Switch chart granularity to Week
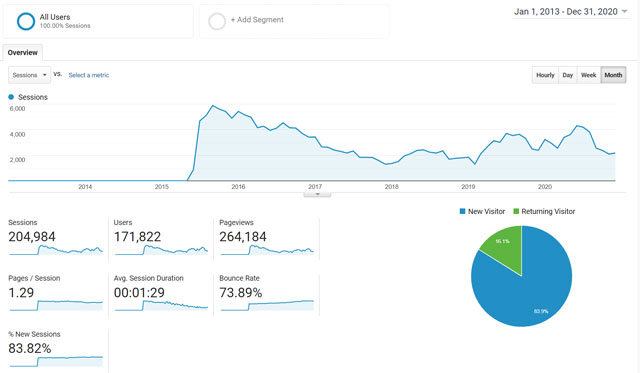The image size is (640, 373). pyautogui.click(x=589, y=75)
